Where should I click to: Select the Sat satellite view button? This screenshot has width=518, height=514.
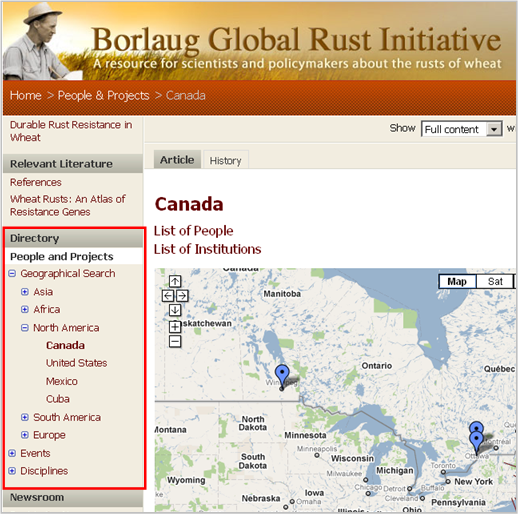pos(495,282)
